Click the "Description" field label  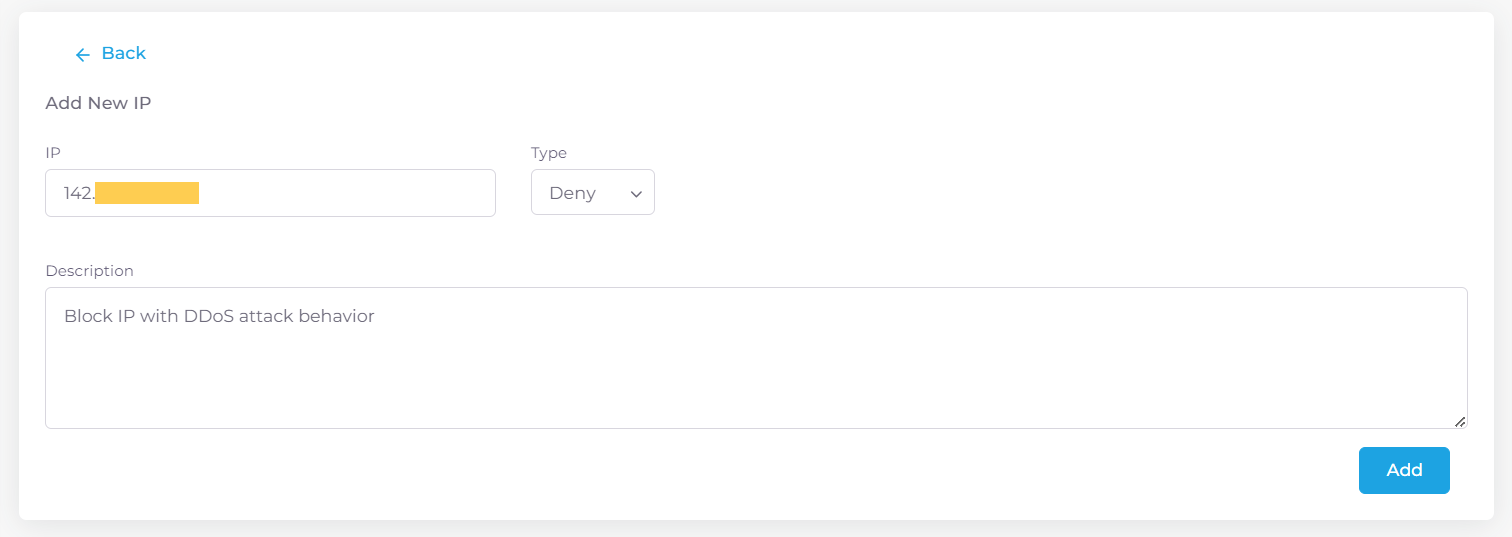pos(89,271)
